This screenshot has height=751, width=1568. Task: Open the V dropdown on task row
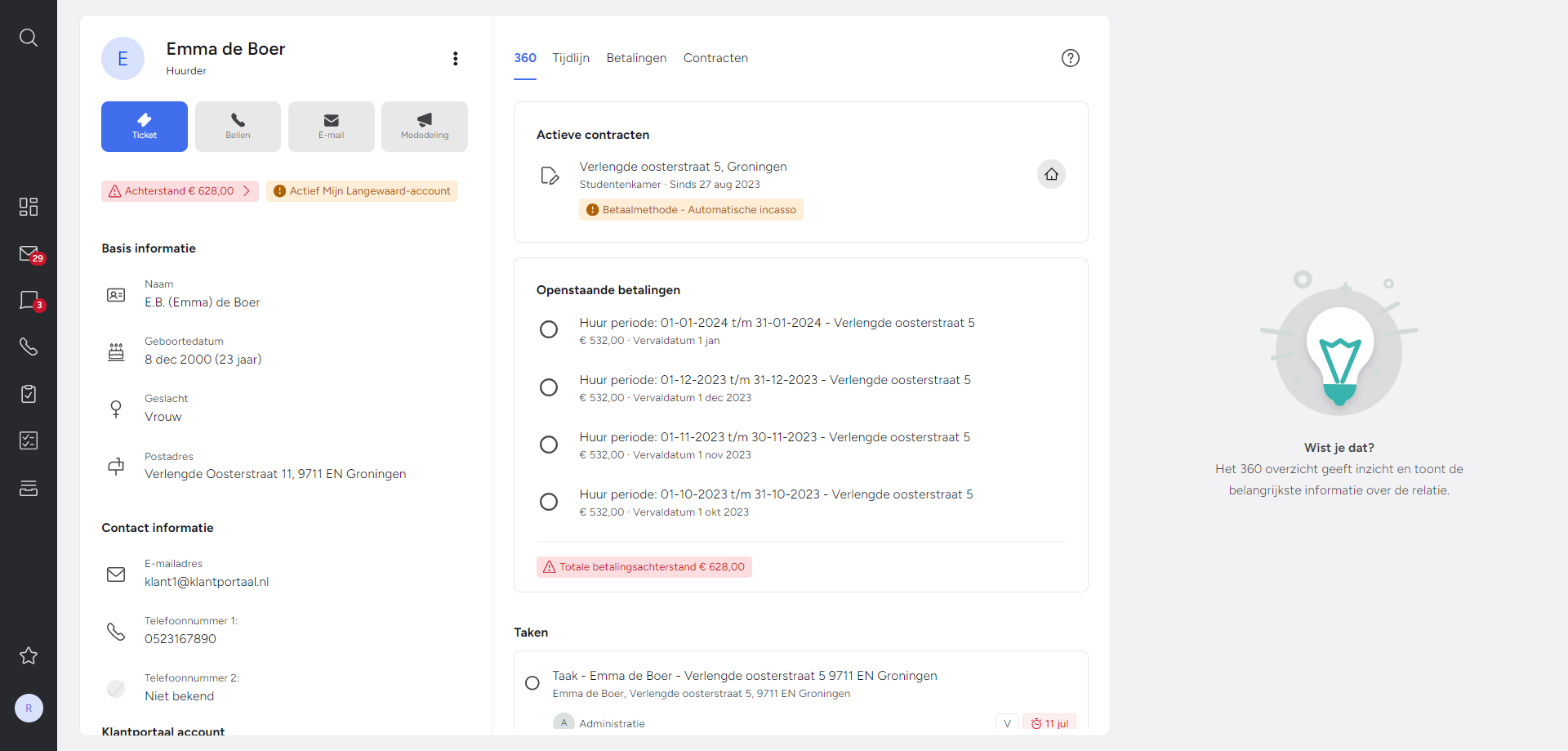click(x=1007, y=723)
